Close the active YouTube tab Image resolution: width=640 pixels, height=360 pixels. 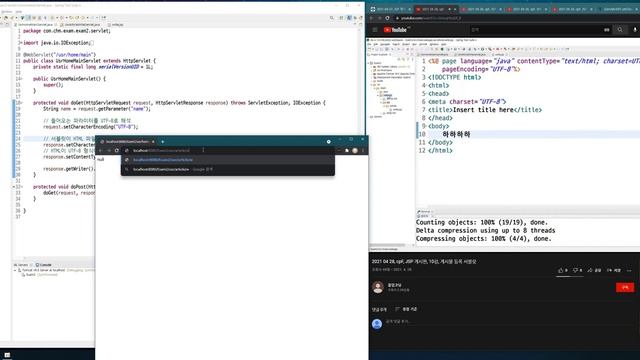pos(455,9)
